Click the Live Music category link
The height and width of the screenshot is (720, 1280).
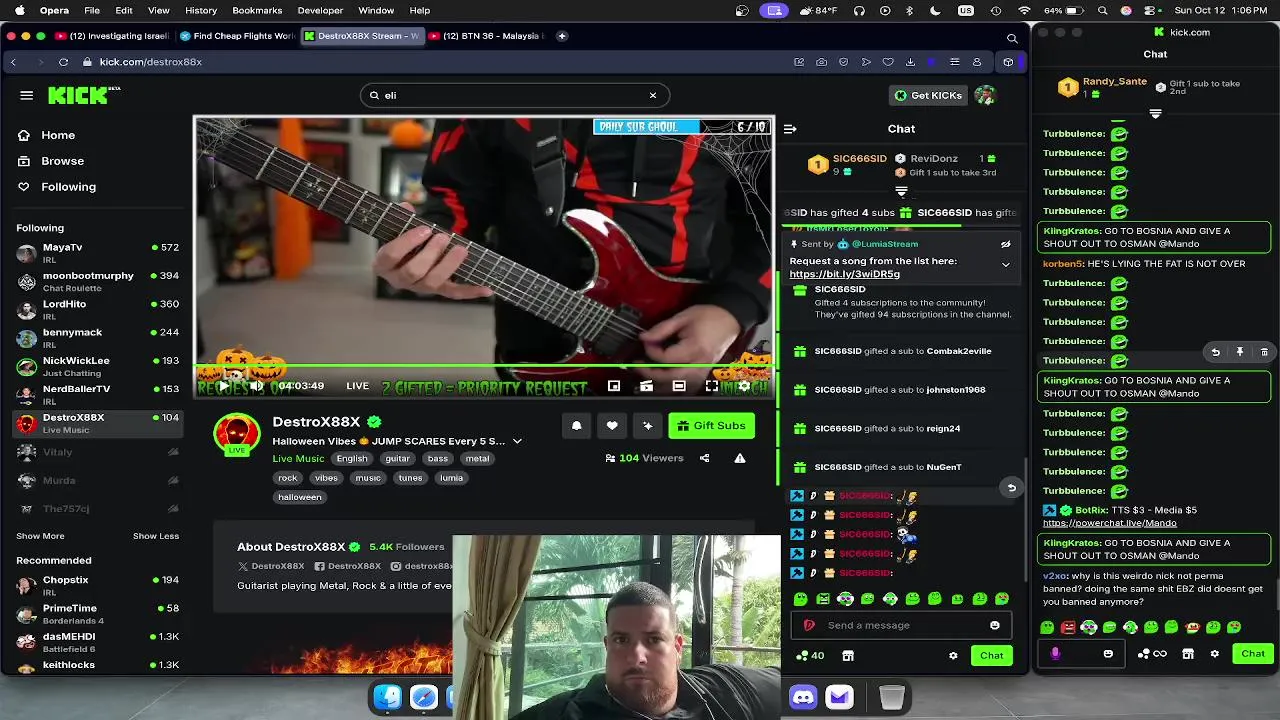pos(298,458)
